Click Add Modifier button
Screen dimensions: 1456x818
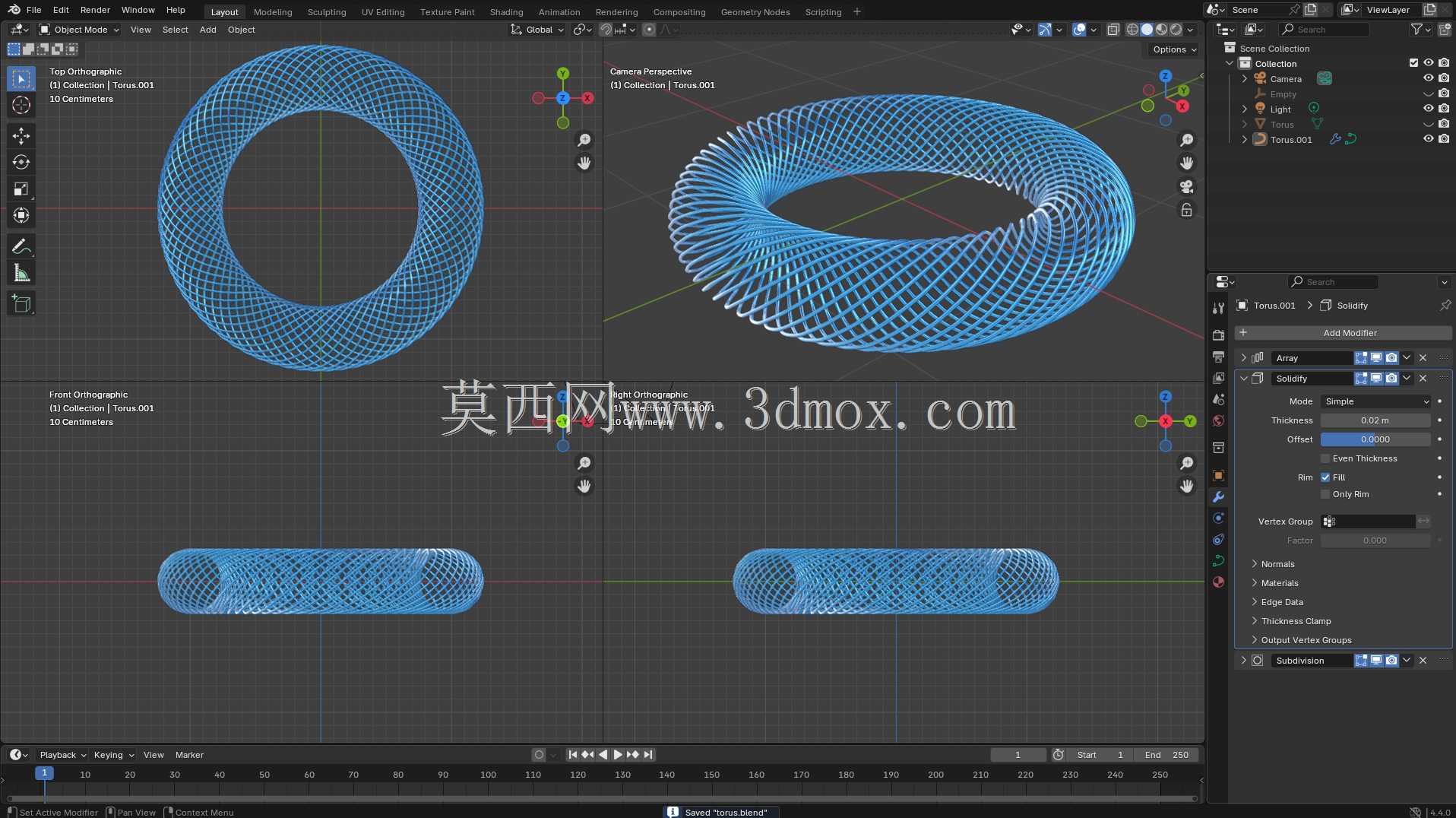[x=1343, y=333]
